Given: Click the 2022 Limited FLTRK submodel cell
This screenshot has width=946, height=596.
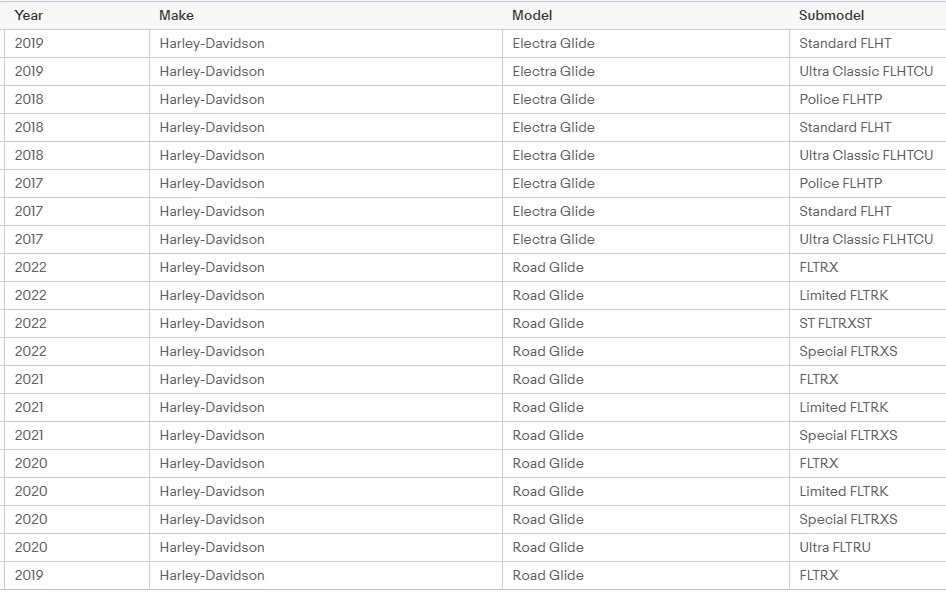Looking at the screenshot, I should pyautogui.click(x=868, y=296).
